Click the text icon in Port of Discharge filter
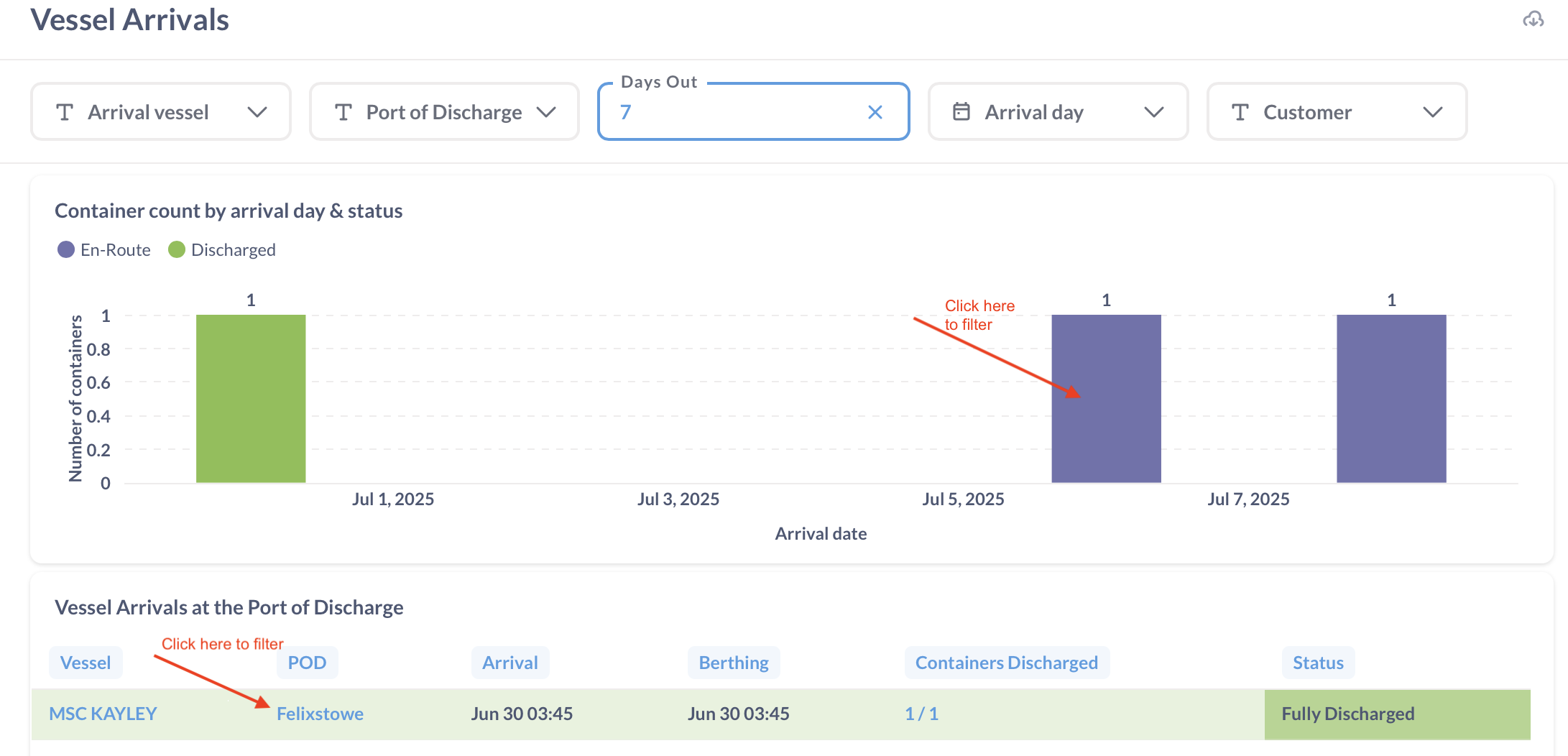 (x=343, y=112)
